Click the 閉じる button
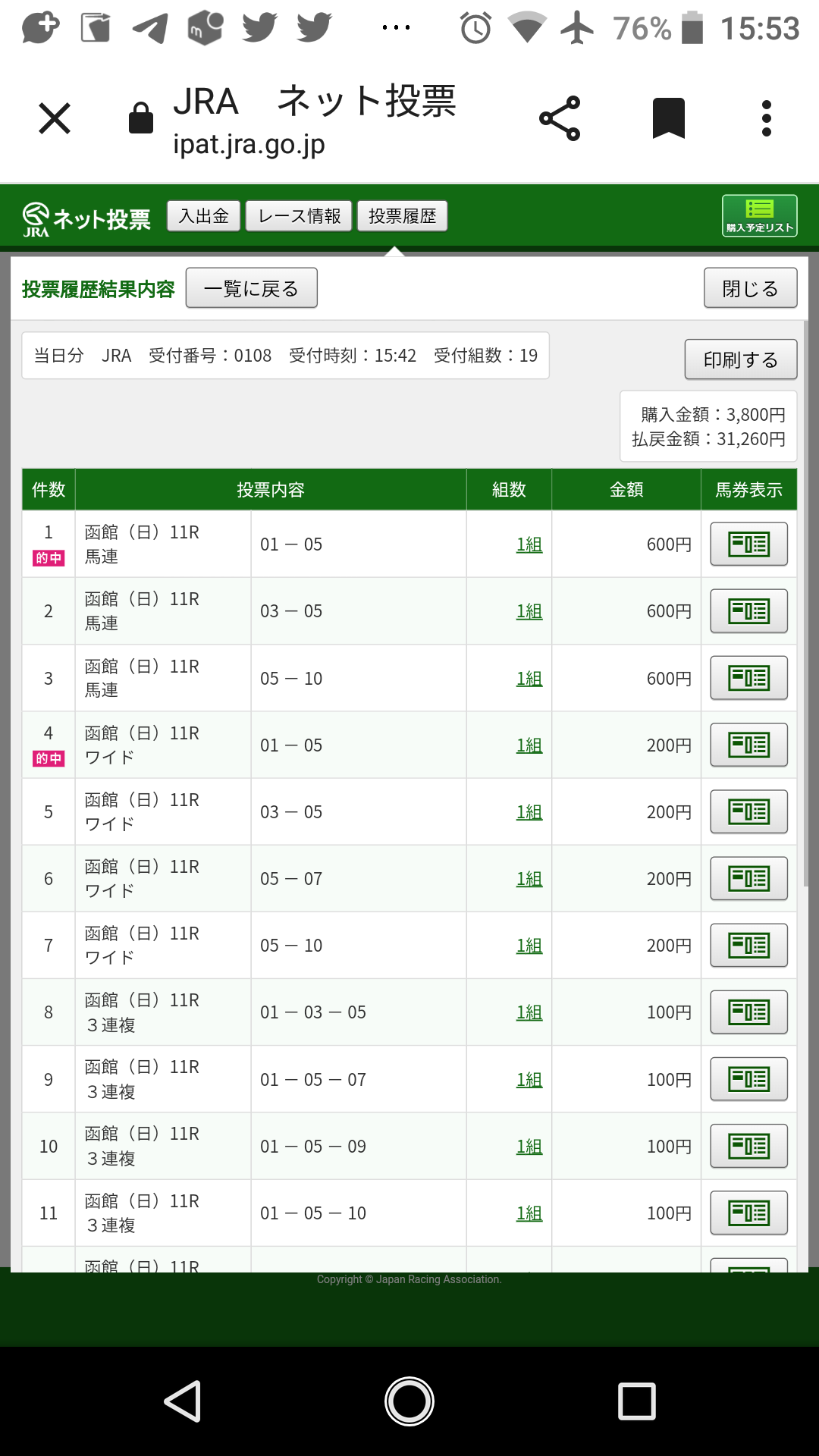 [x=750, y=288]
